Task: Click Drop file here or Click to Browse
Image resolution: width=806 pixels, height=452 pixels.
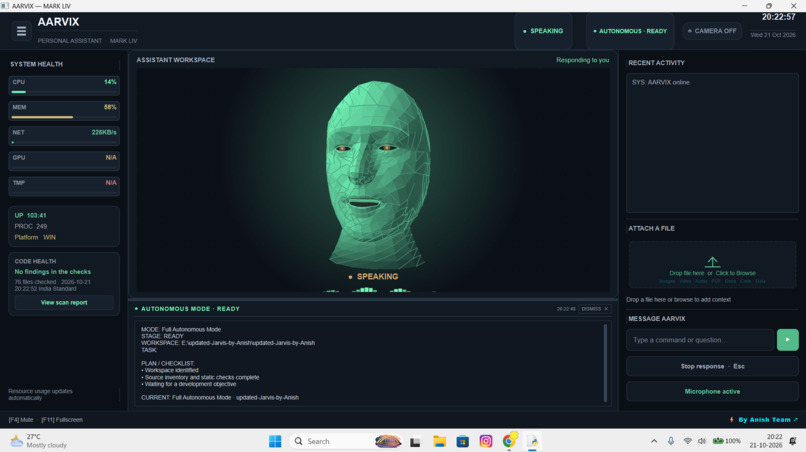Action: [712, 273]
